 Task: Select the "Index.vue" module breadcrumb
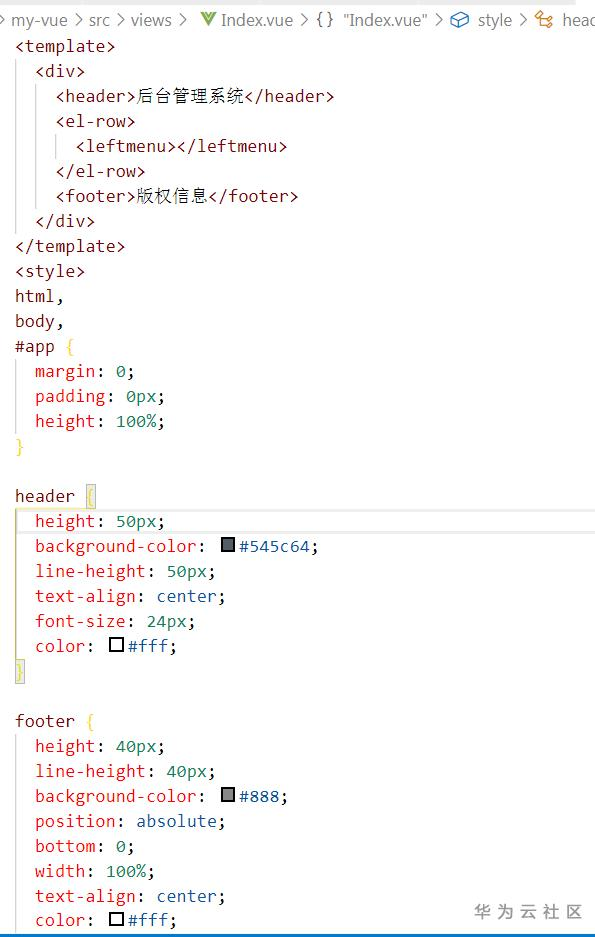coord(385,20)
